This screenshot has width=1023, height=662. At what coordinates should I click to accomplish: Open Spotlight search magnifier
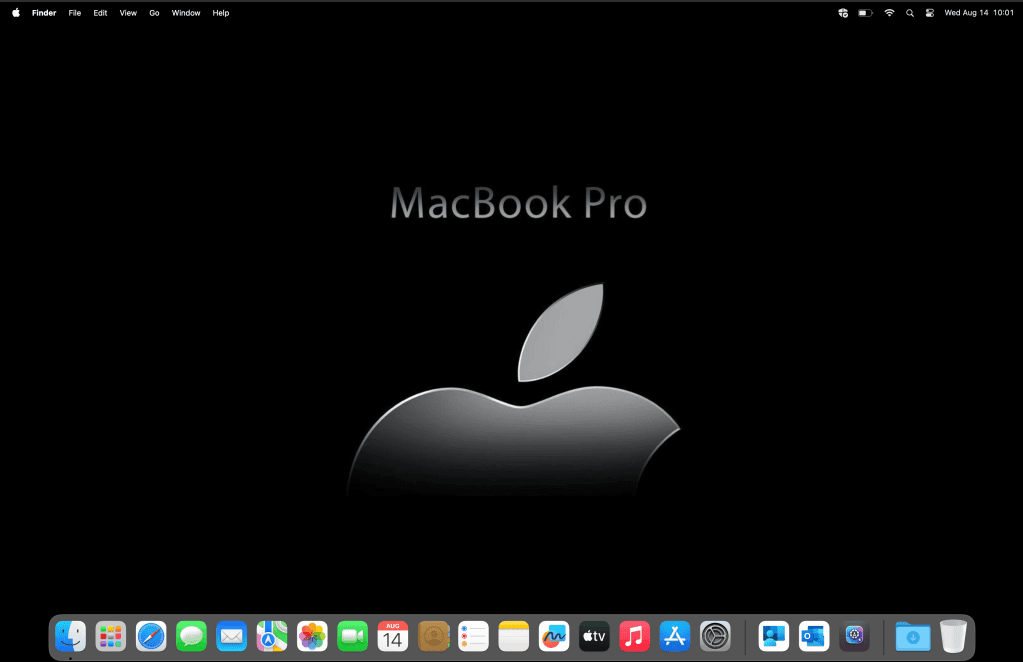coord(909,13)
